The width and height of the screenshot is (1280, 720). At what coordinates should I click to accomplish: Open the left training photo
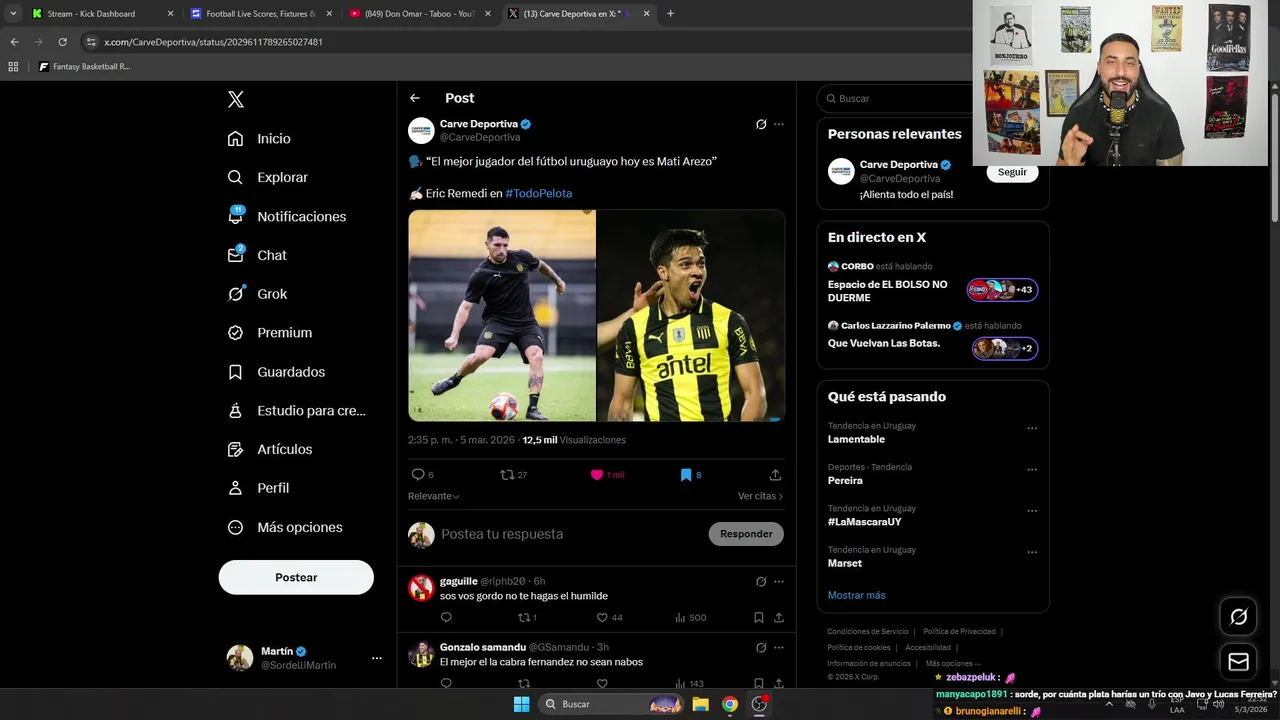pos(502,315)
